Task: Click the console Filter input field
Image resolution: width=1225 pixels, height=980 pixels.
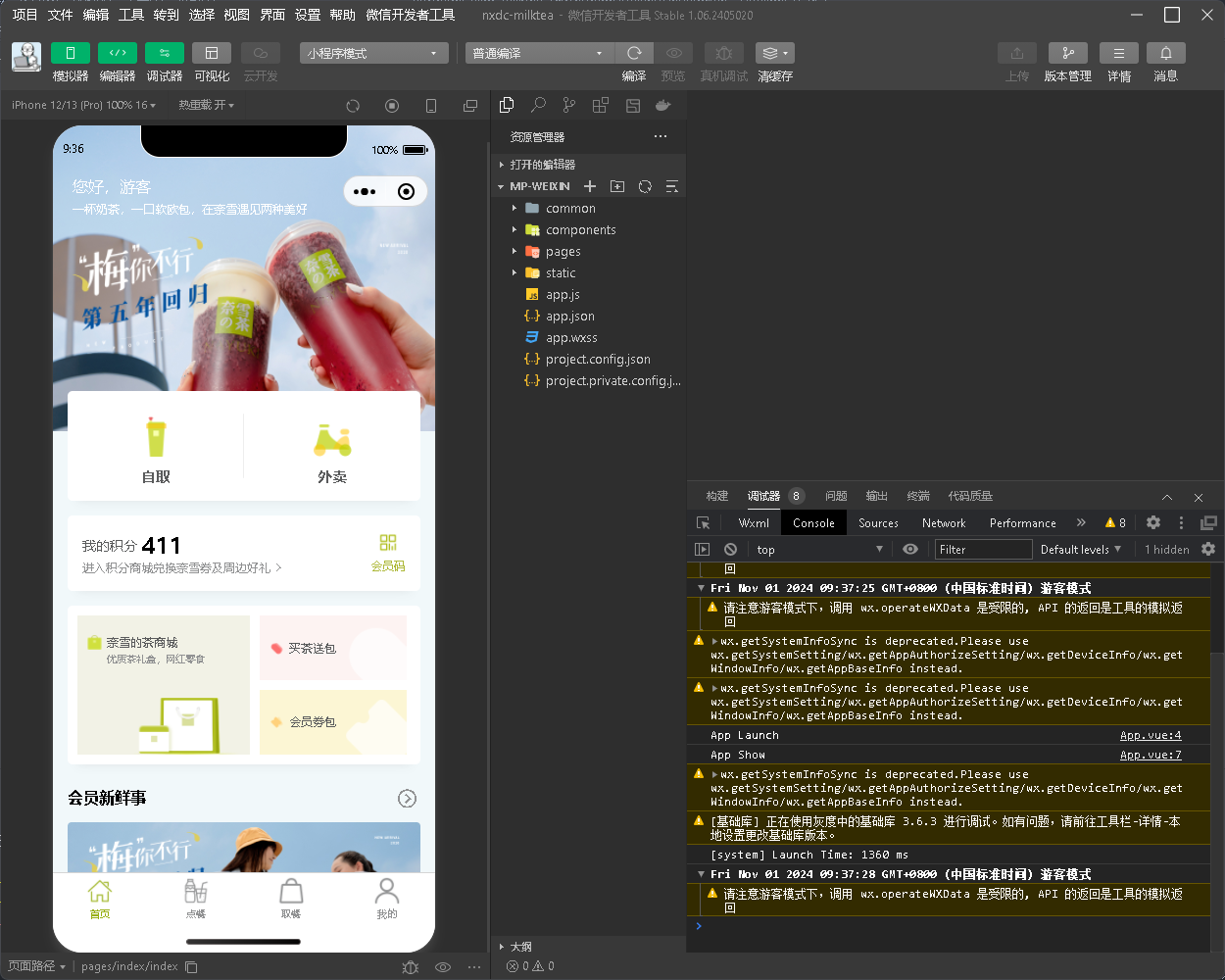Action: coord(983,550)
